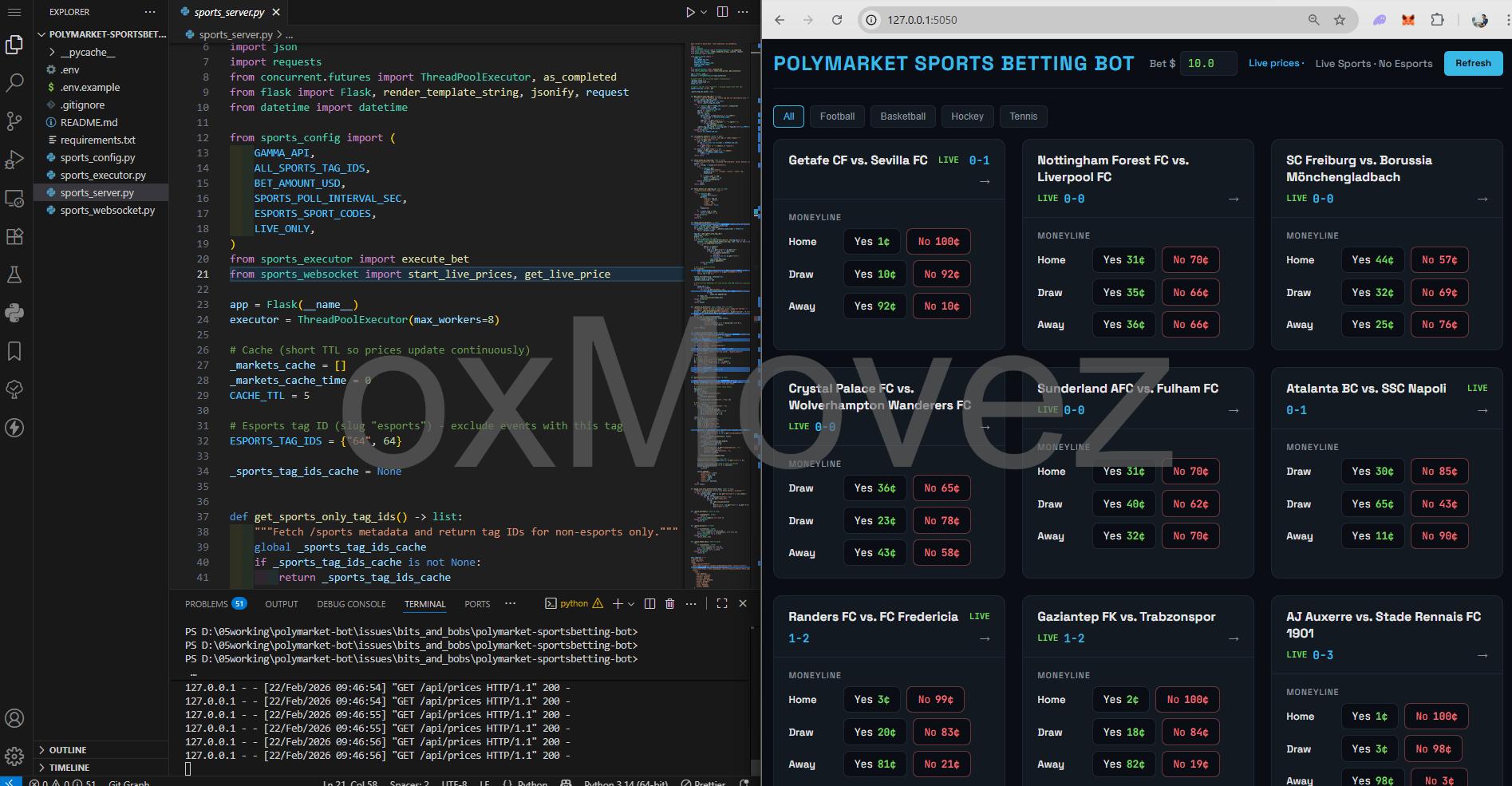
Task: Open Source Control view in activity bar
Action: point(14,120)
